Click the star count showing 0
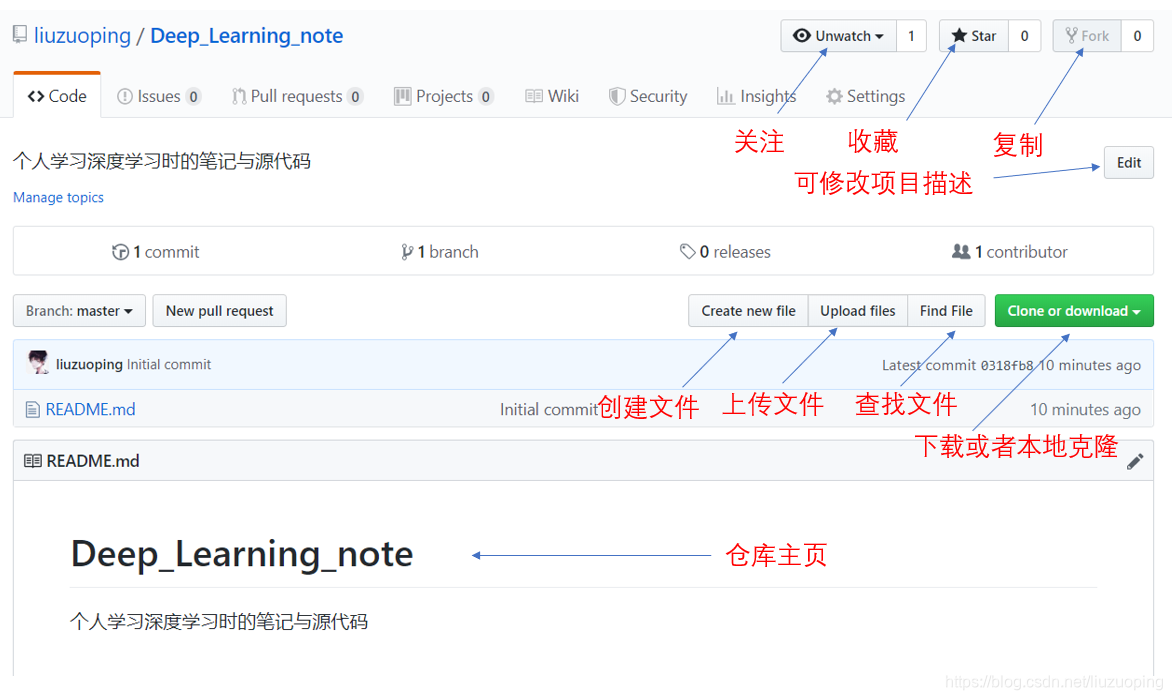1172x700 pixels. coord(1025,36)
